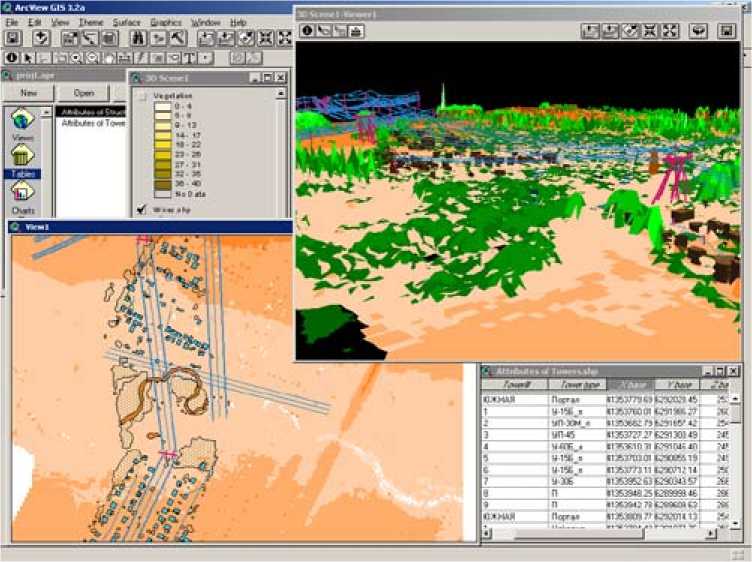This screenshot has height=562, width=752.
Task: Click the Add Theme toolbar icon
Action: point(41,38)
